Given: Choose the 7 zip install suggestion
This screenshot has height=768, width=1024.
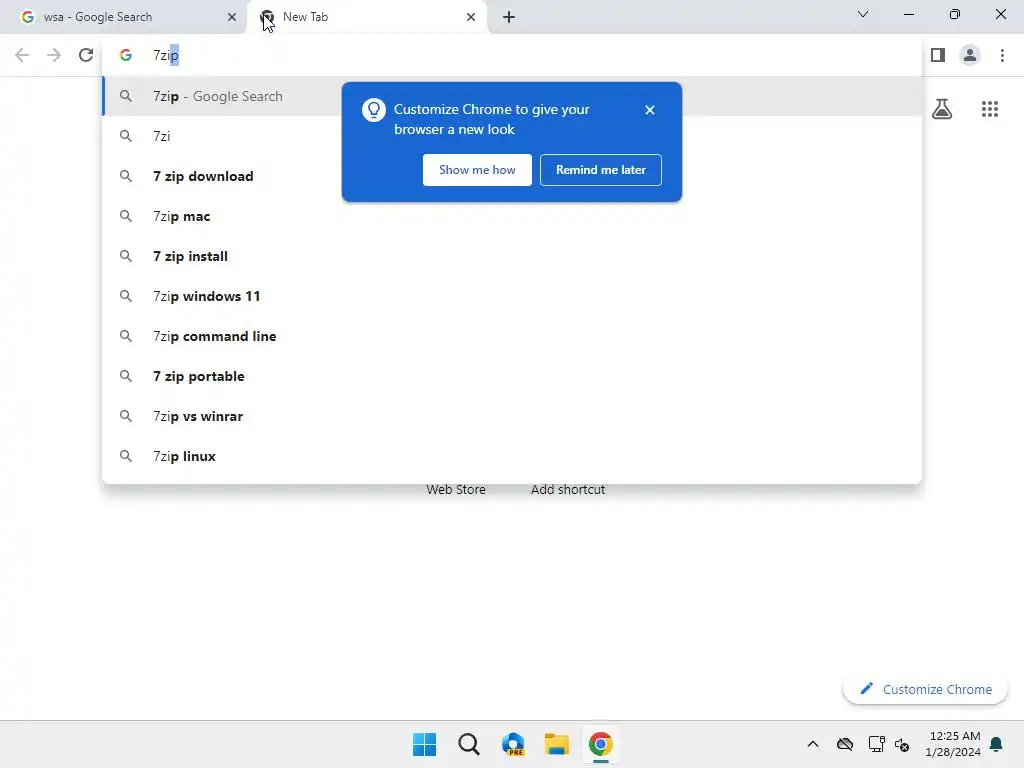Looking at the screenshot, I should (512, 257).
